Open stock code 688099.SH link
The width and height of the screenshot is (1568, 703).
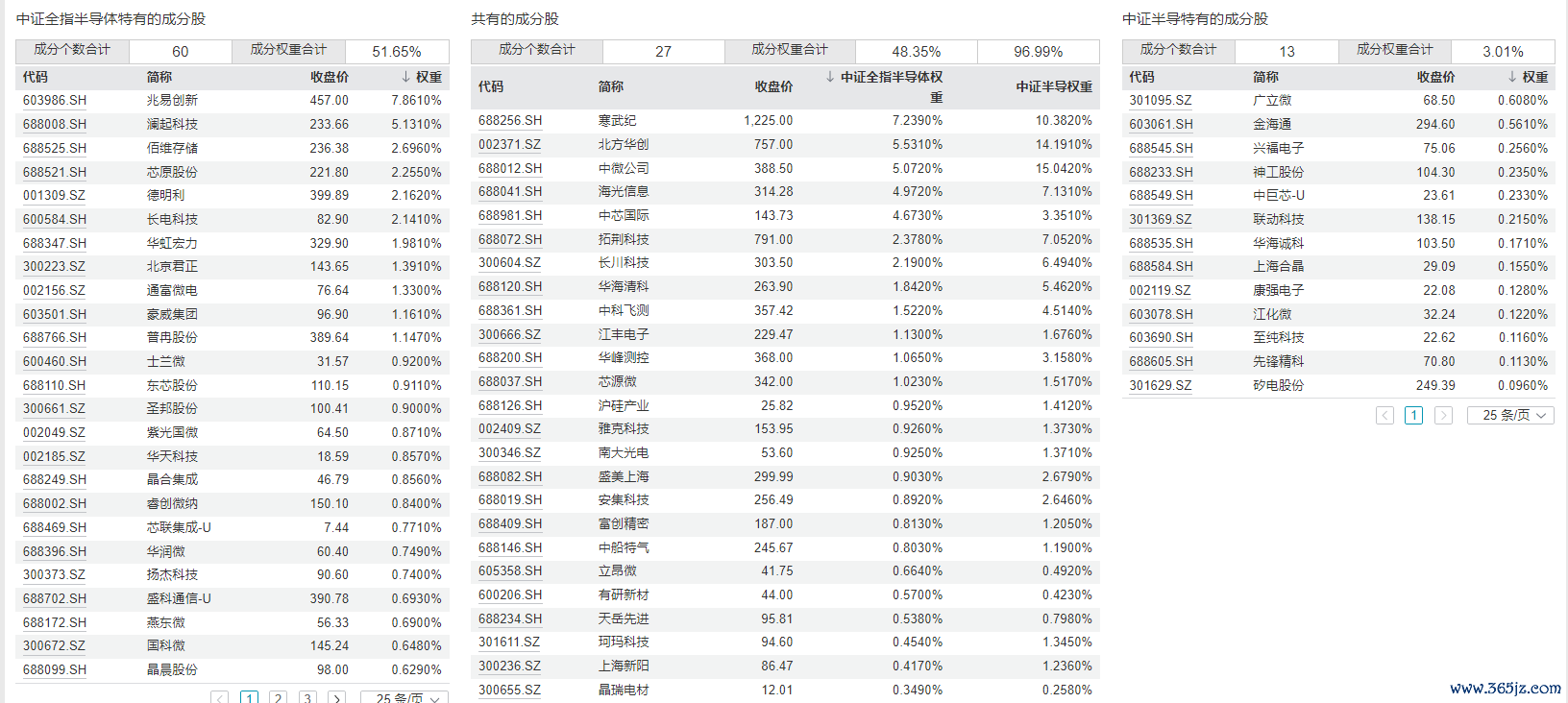coord(55,670)
